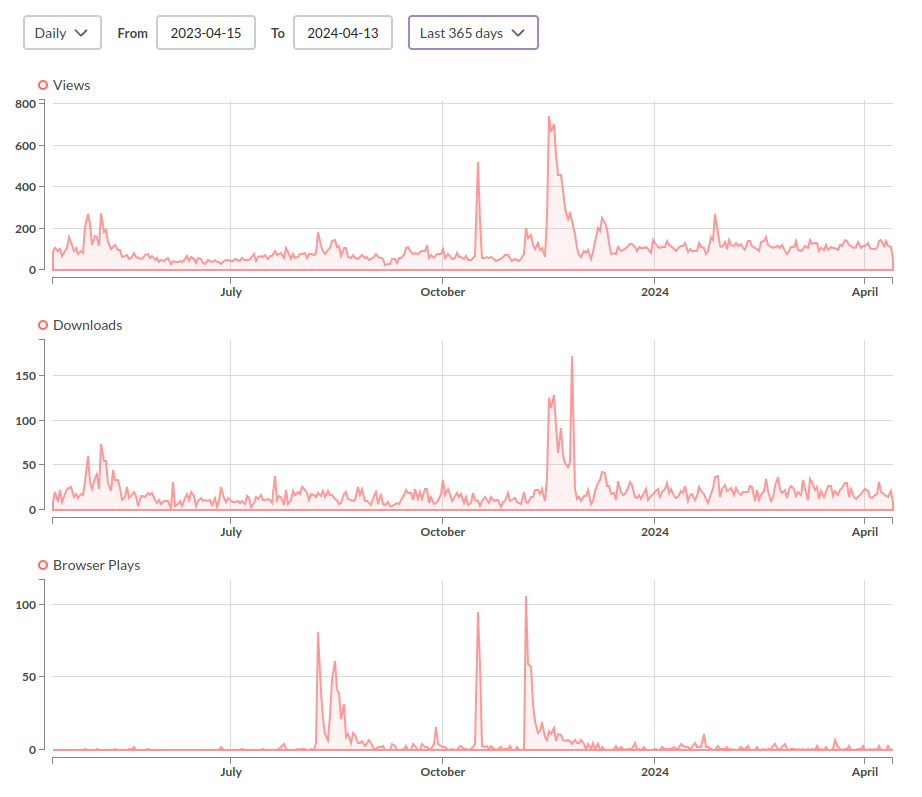The image size is (922, 797).
Task: Click the October label under Browser Plays chart
Action: click(443, 772)
